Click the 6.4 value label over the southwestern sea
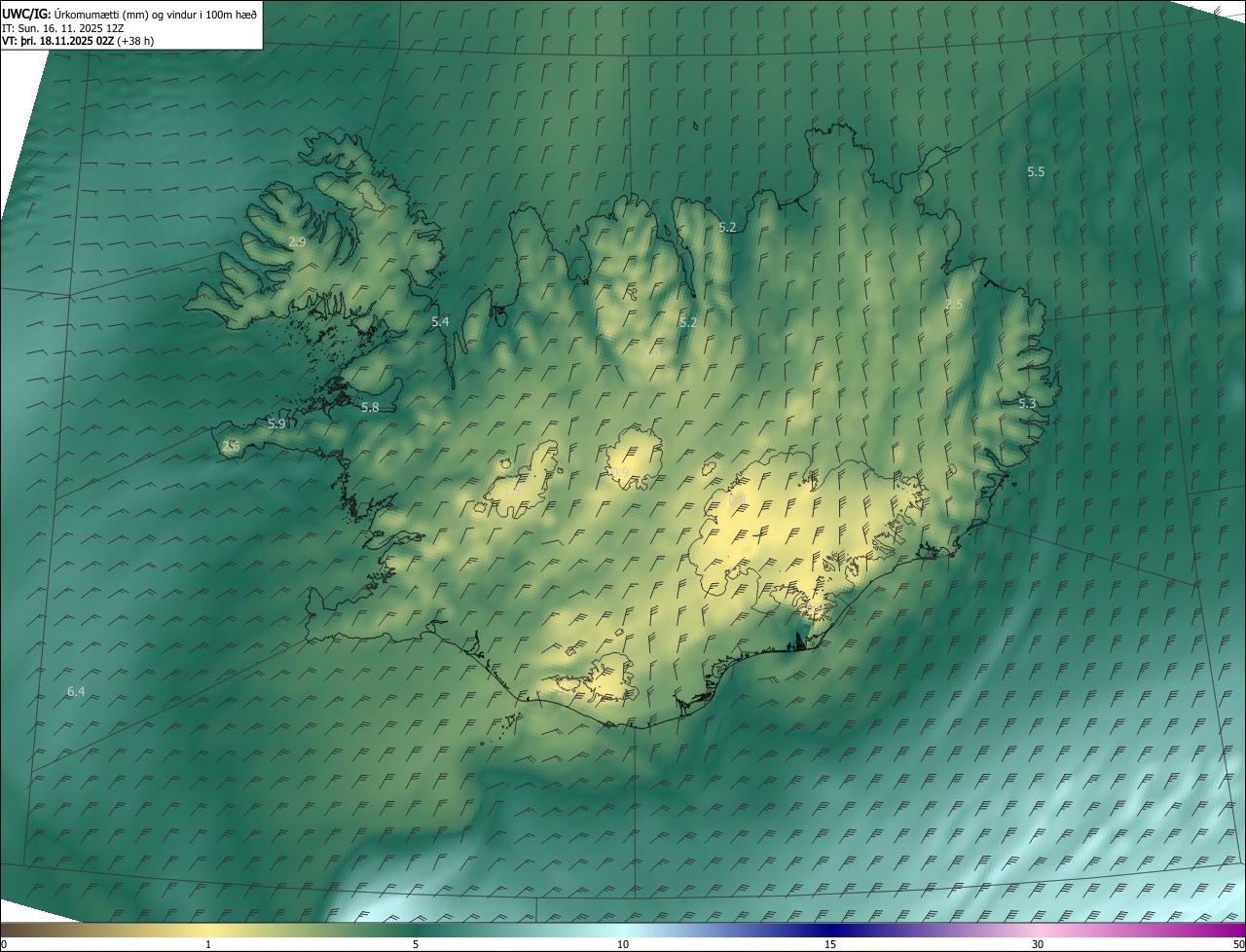Image resolution: width=1246 pixels, height=952 pixels. [76, 692]
